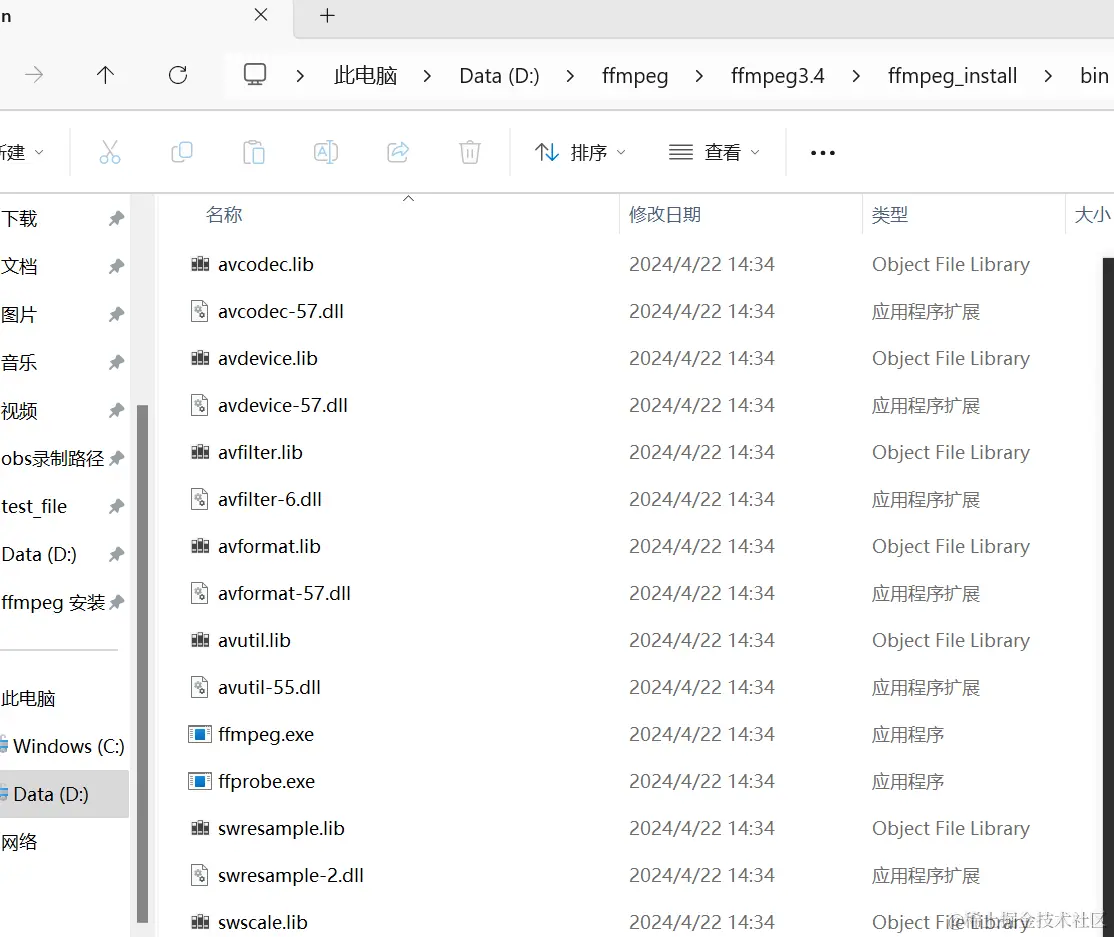Open ffmpeg 安装 pinned folder
This screenshot has width=1114, height=937.
pyautogui.click(x=53, y=602)
